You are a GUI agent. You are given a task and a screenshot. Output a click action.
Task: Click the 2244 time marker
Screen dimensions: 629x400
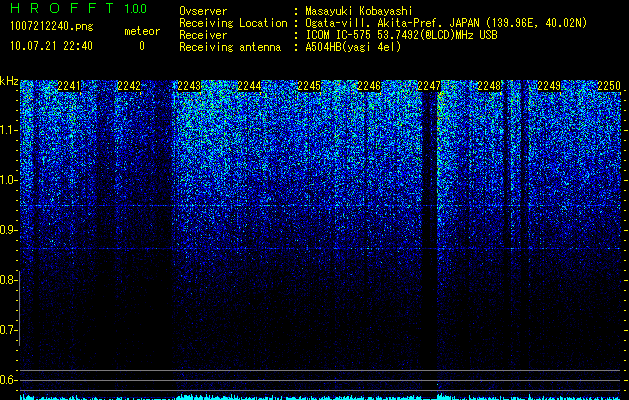[249, 86]
